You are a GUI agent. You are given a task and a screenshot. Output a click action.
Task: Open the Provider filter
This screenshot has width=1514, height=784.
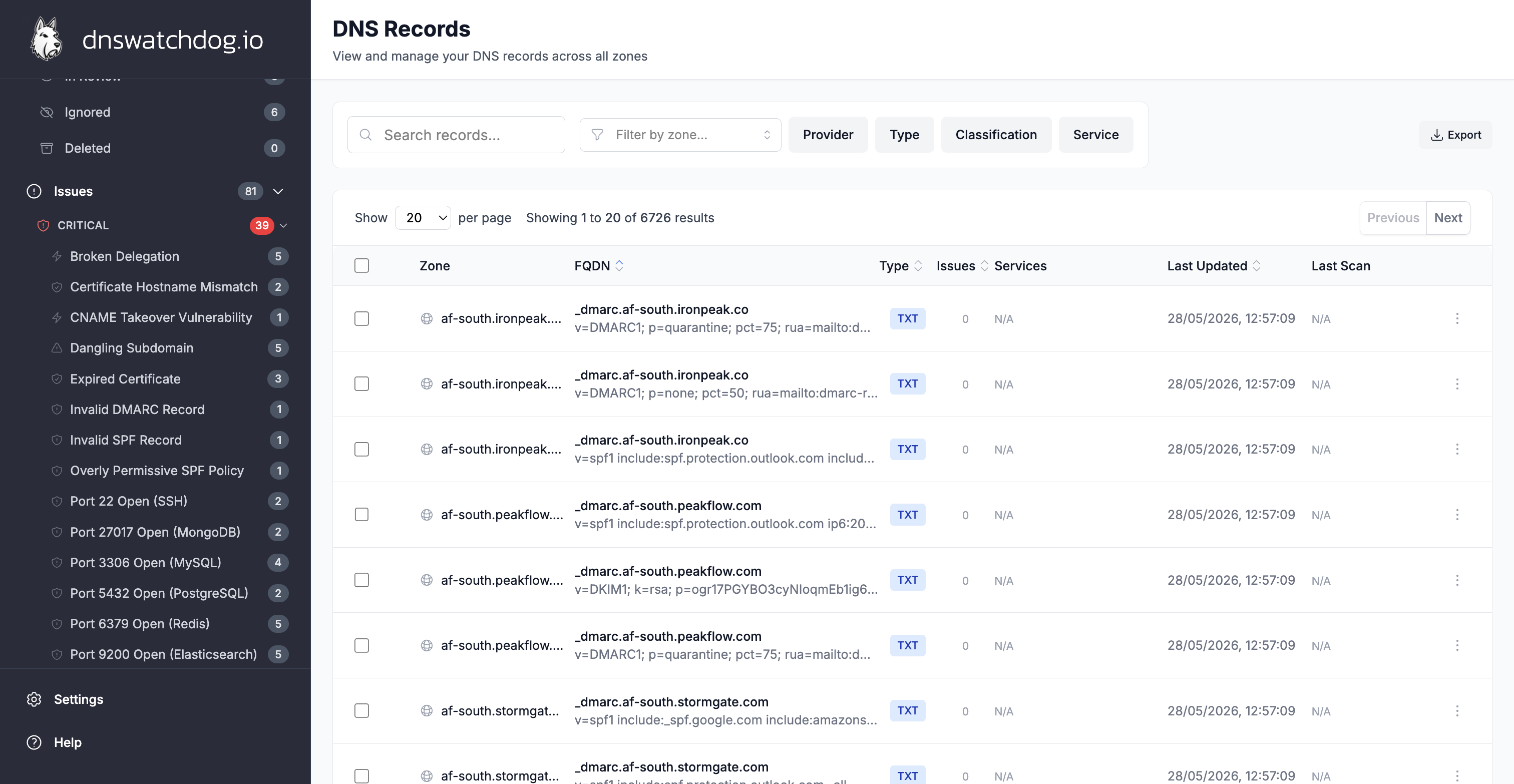pos(828,135)
